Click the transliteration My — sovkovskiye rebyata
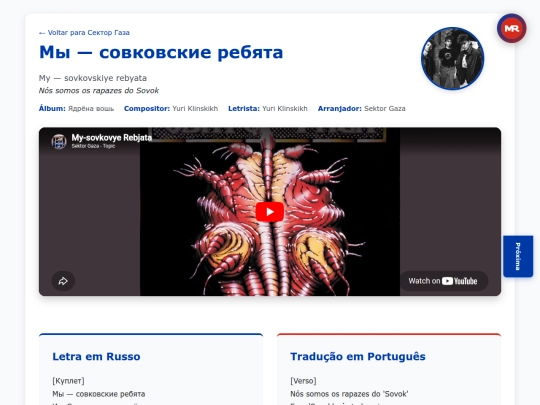Viewport: 540px width, 405px height. pyautogui.click(x=93, y=78)
